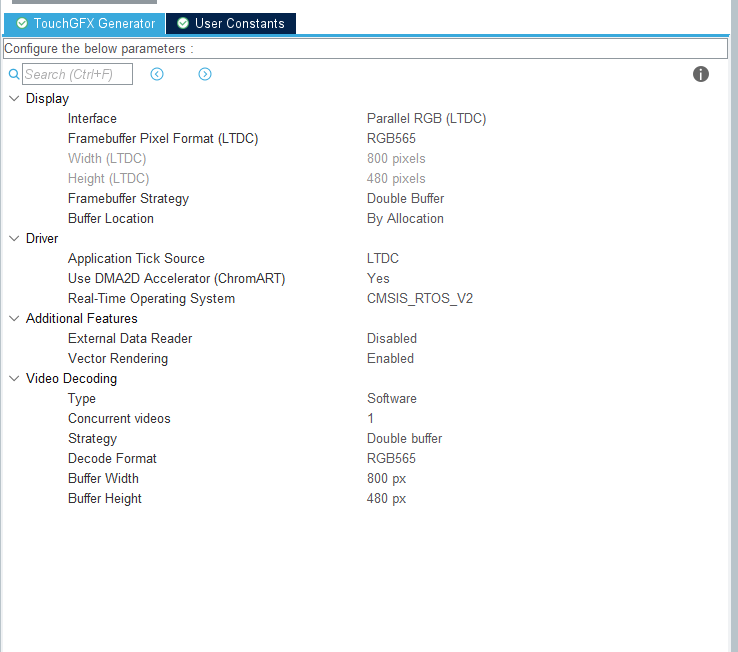Click the Driver section heading
738x652 pixels.
[x=42, y=238]
